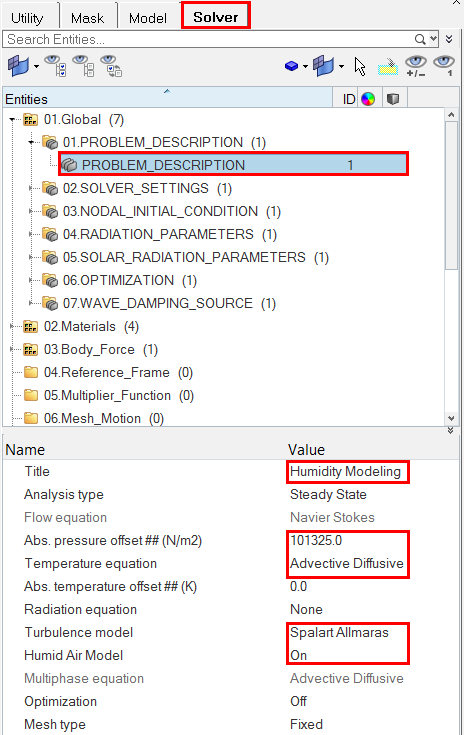Click the color wheel column header
This screenshot has width=464, height=735.
[368, 99]
